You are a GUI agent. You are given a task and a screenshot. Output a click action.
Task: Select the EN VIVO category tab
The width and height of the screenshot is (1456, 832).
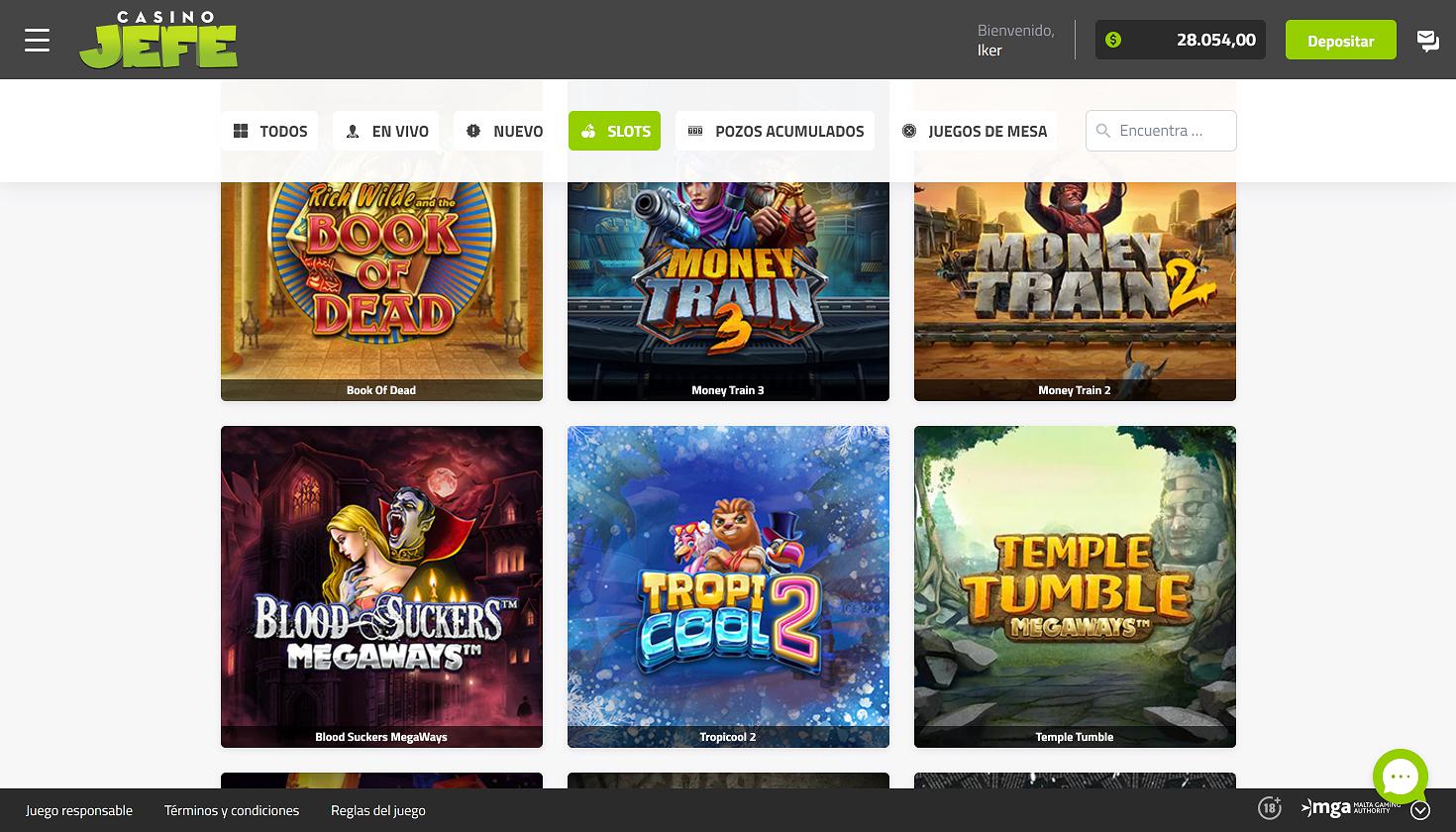tap(386, 131)
